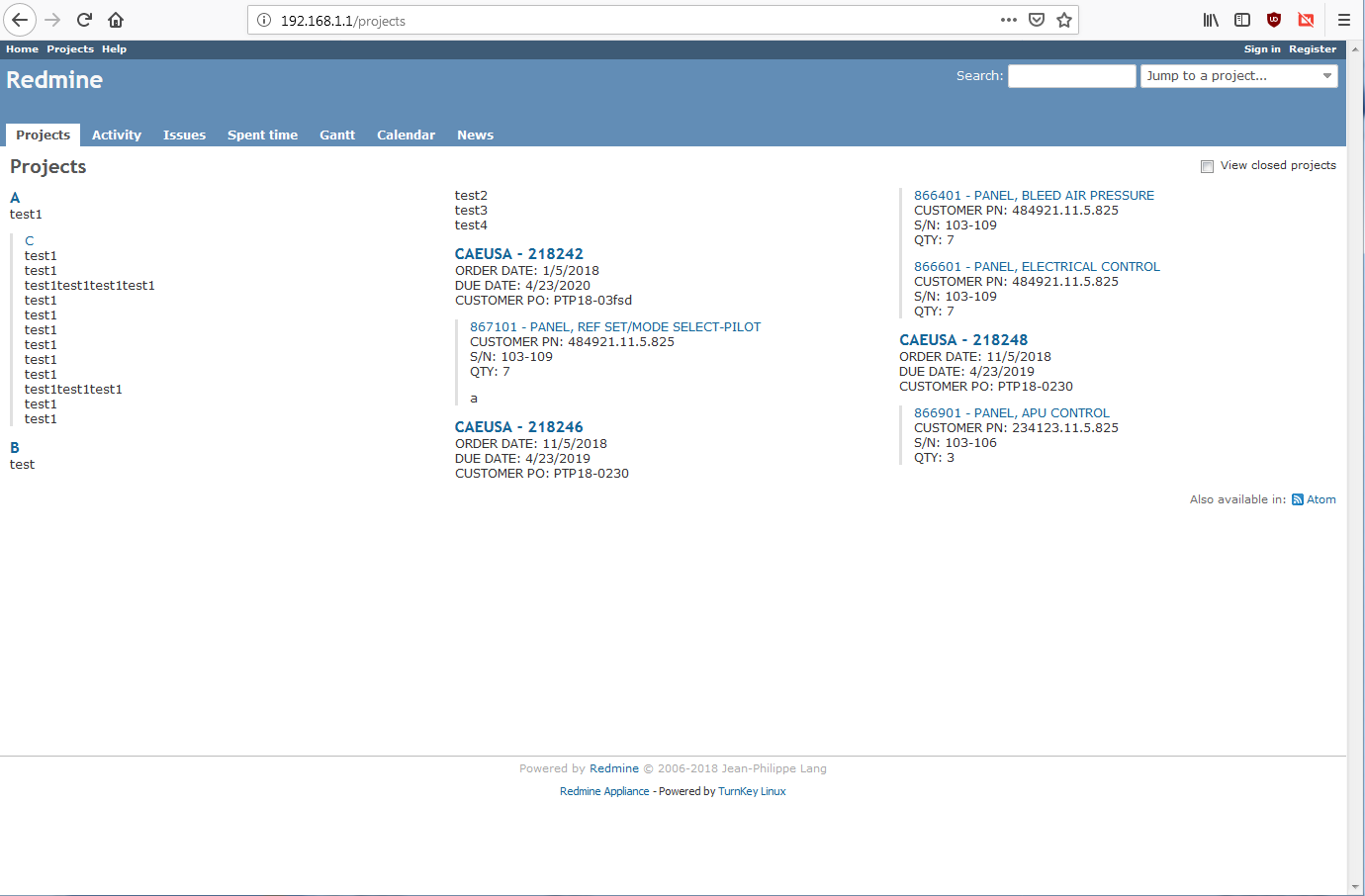
Task: Toggle the browser sidebar icon
Action: coord(1242,20)
